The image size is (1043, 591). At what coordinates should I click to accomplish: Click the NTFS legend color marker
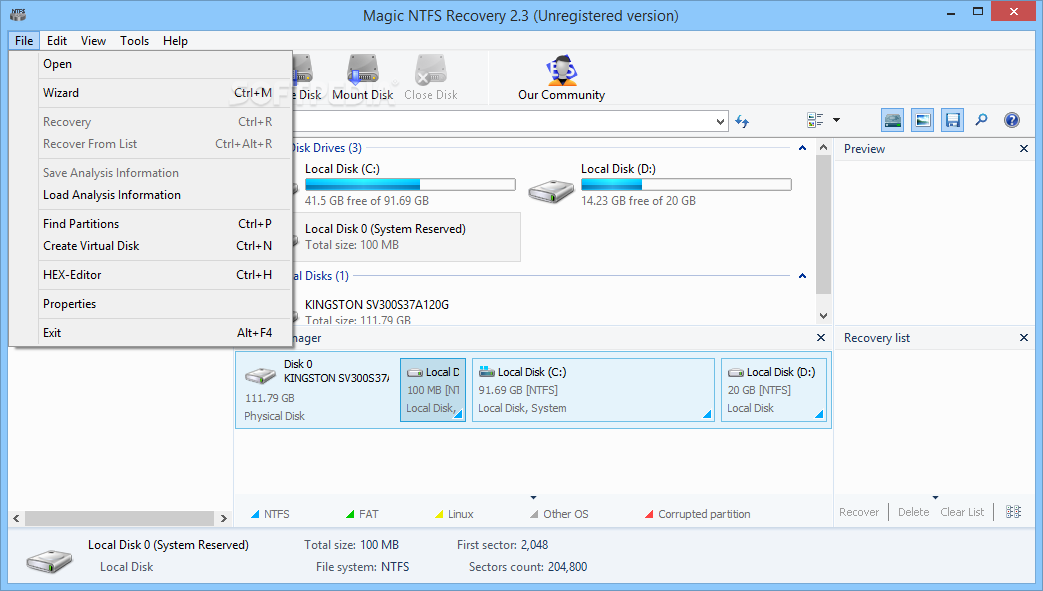point(255,514)
